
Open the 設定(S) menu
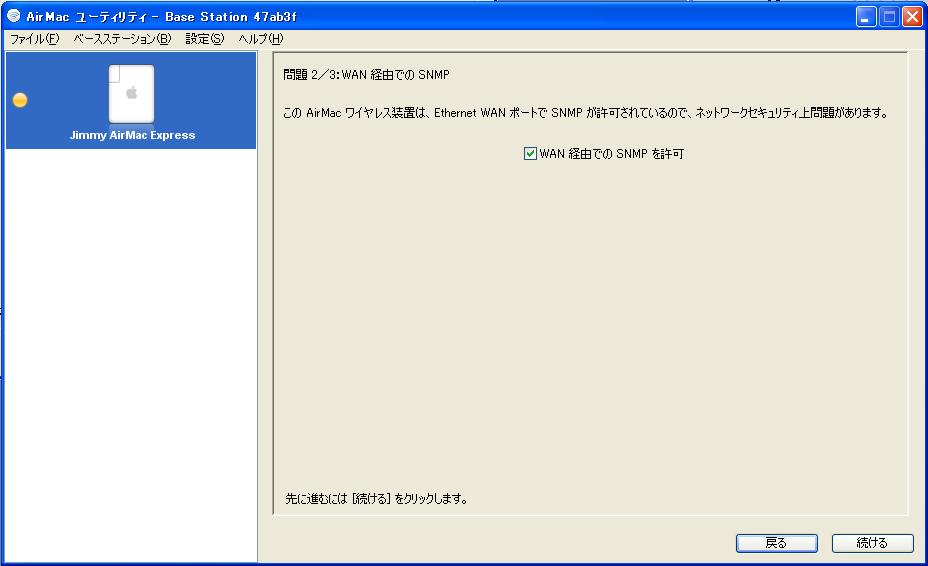click(205, 39)
